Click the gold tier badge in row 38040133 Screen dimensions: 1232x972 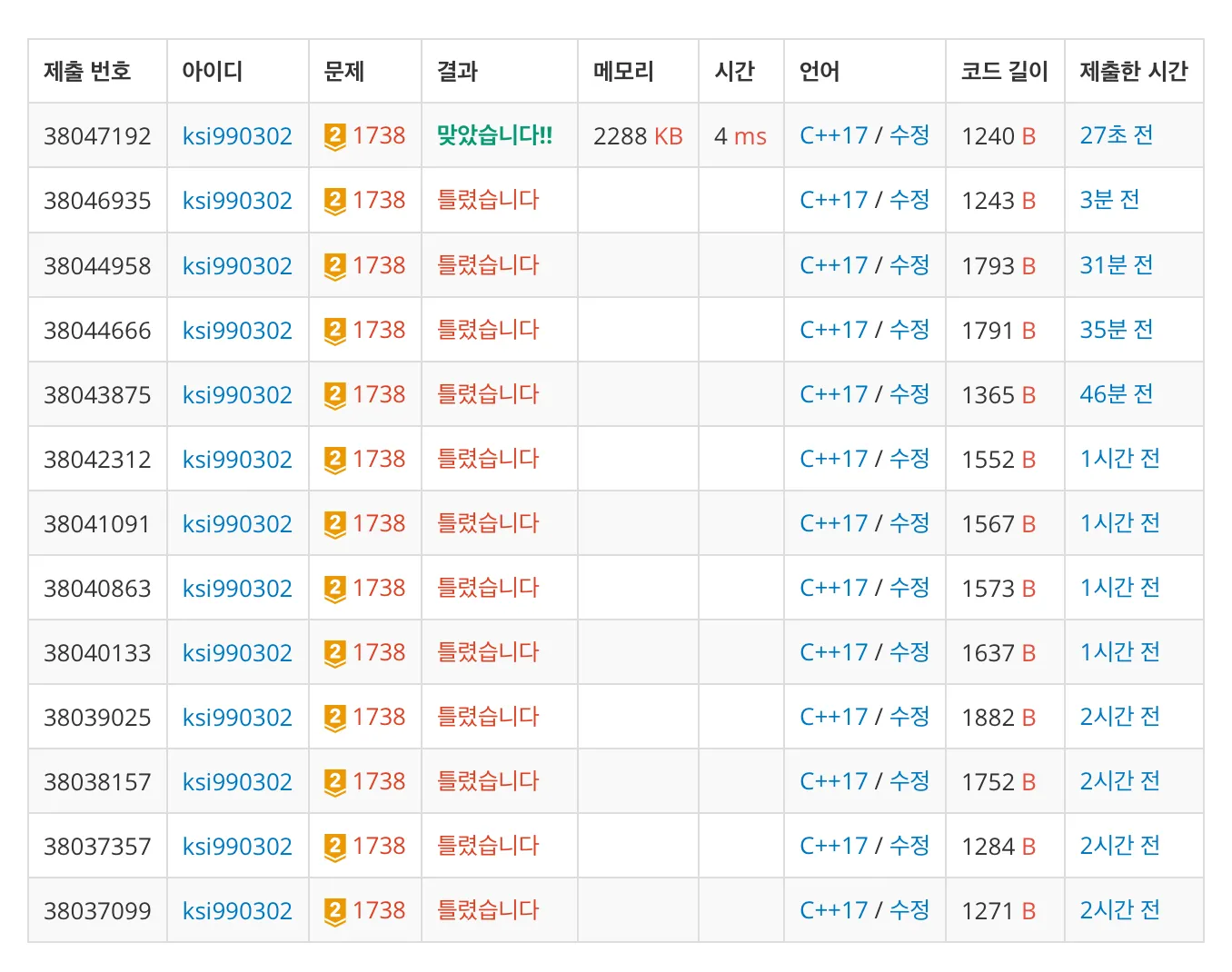point(335,653)
